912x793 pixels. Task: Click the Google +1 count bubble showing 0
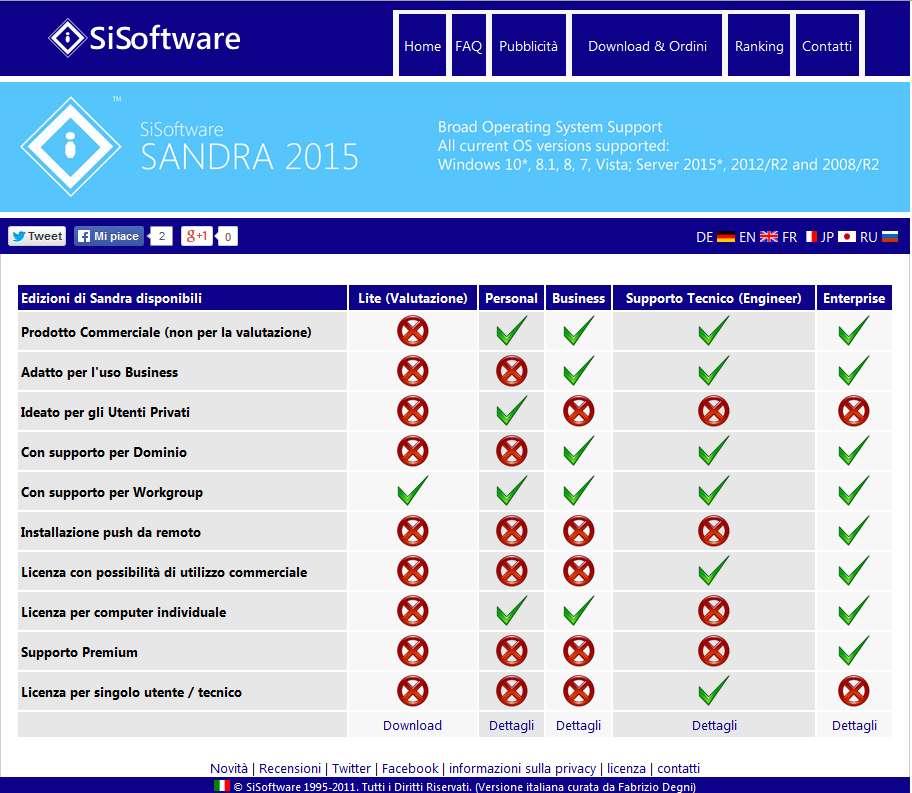227,237
